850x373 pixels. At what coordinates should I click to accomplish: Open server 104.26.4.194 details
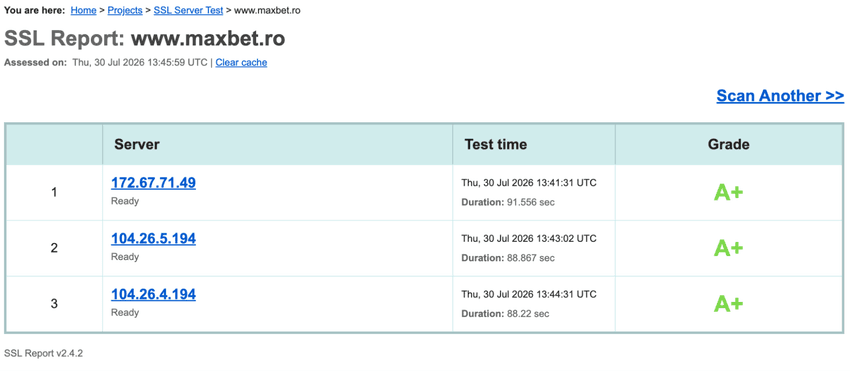(153, 295)
